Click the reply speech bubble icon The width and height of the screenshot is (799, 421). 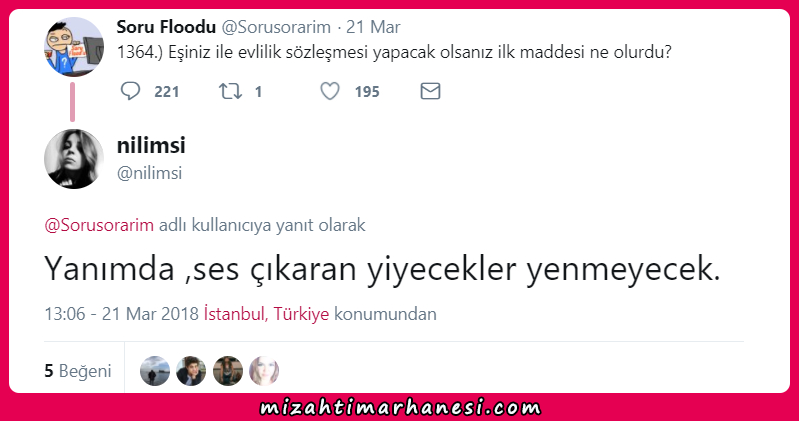tap(130, 91)
